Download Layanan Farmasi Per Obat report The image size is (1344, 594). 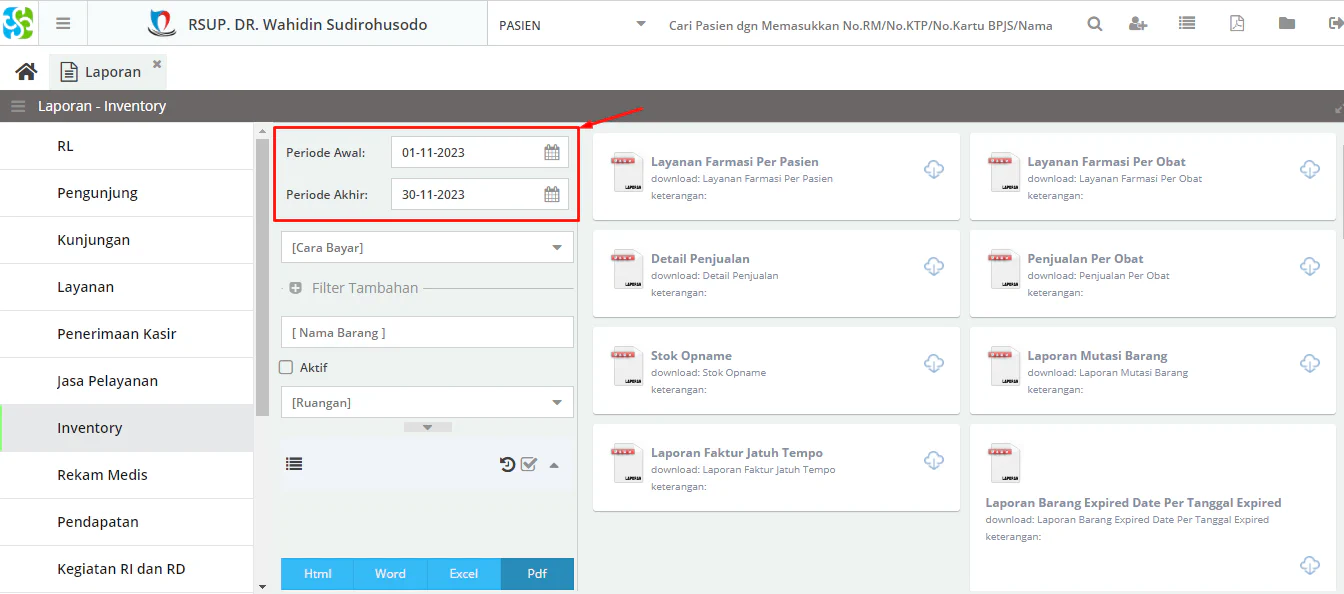pyautogui.click(x=1310, y=169)
